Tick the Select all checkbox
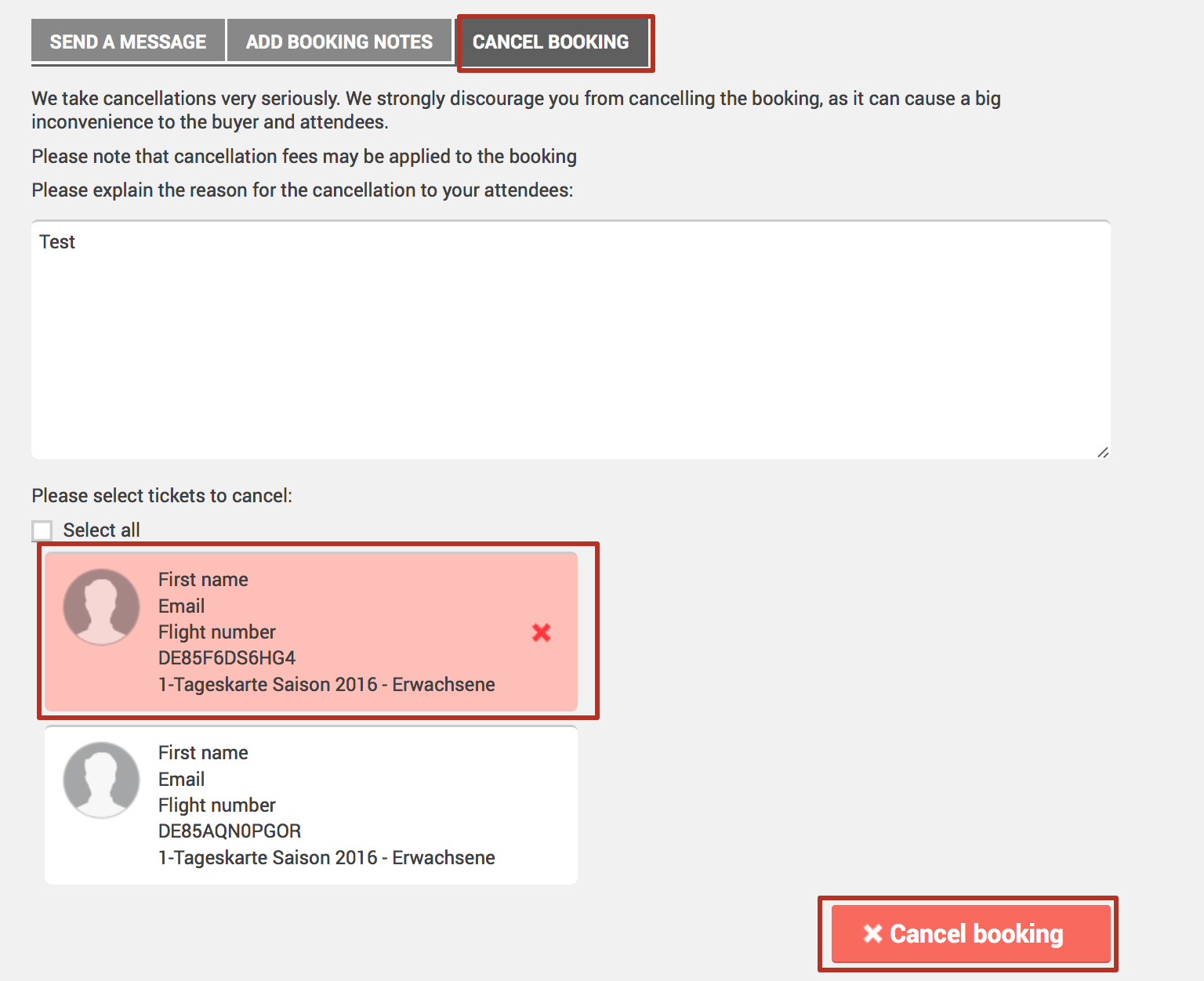 [x=42, y=530]
